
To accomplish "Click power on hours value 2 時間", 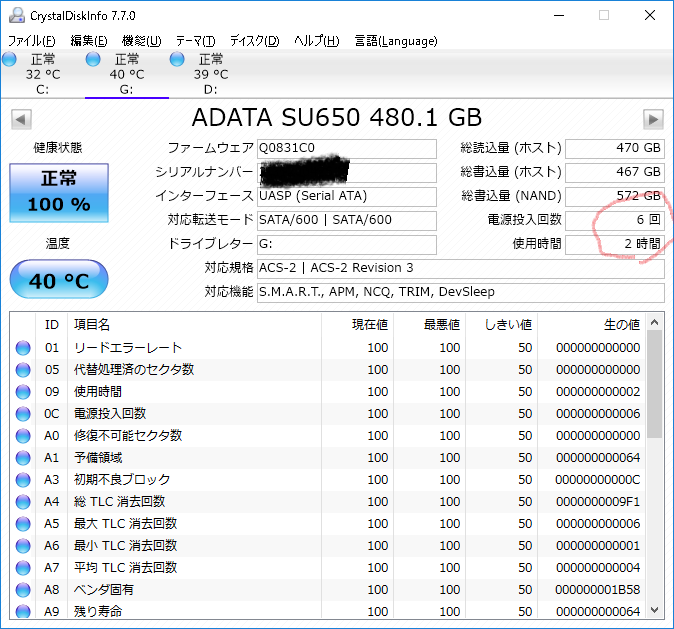I will 615,245.
